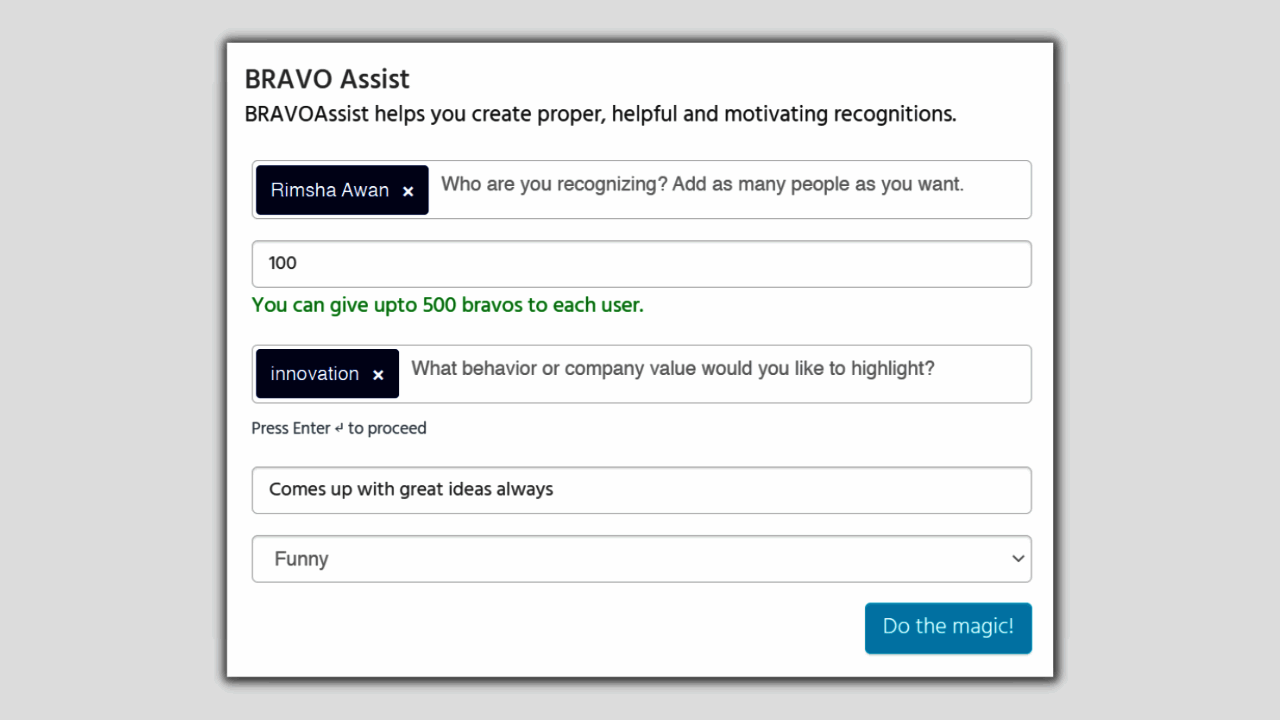Click the x on the innovation chip
Screen dimensions: 1280x720
[x=378, y=374]
